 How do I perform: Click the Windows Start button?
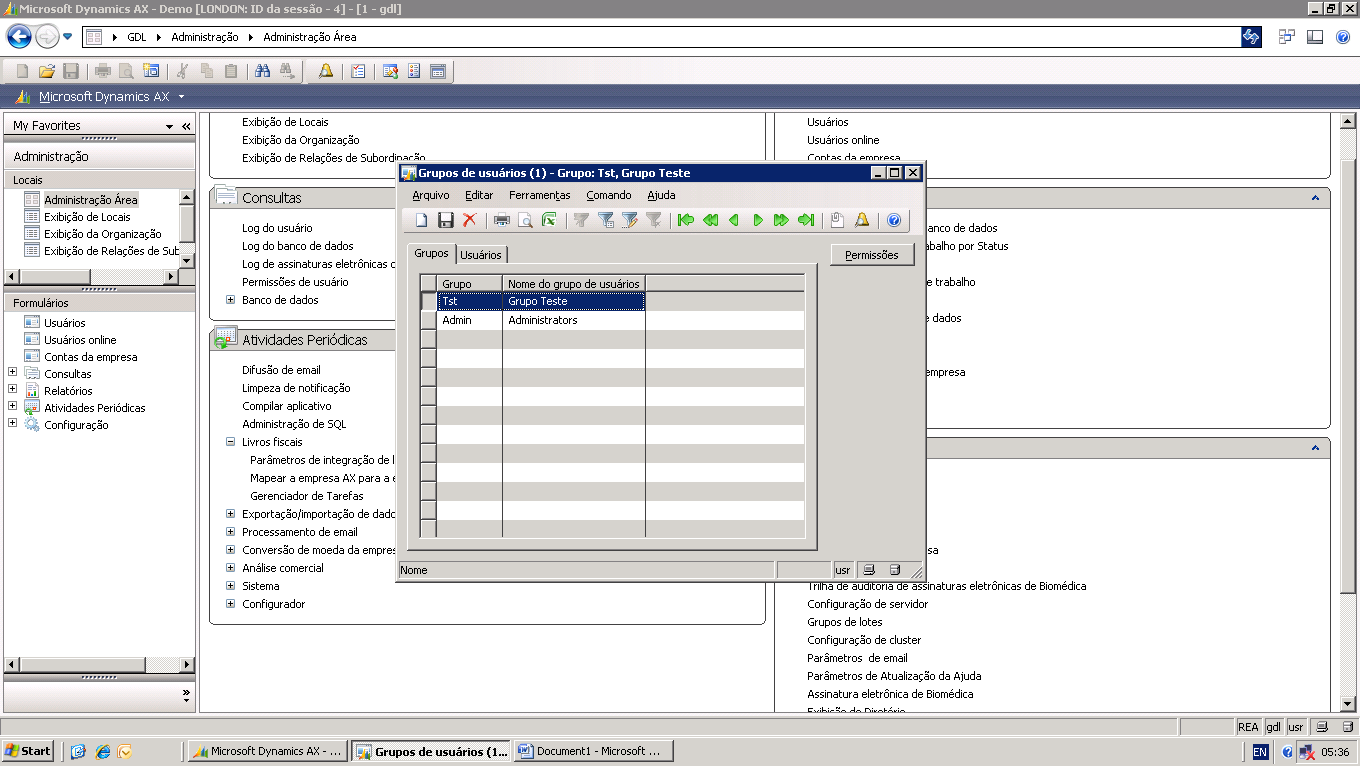[x=28, y=751]
